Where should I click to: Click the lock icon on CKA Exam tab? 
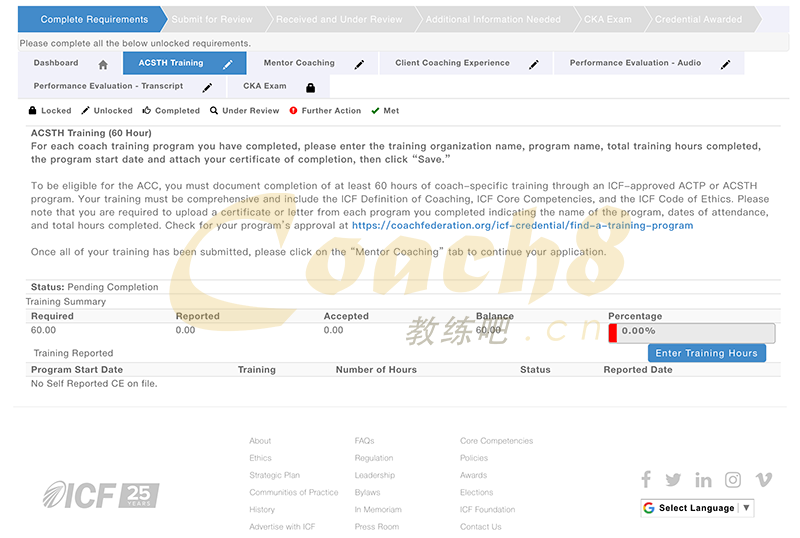tap(310, 87)
